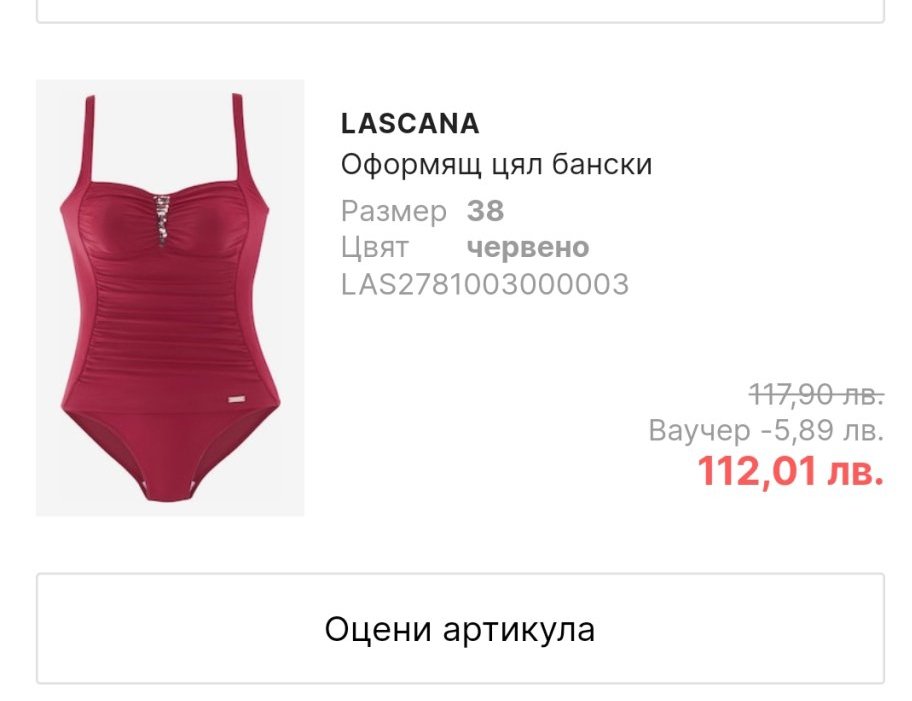
Task: Click the "Оцени артикула" button
Action: coord(460,628)
